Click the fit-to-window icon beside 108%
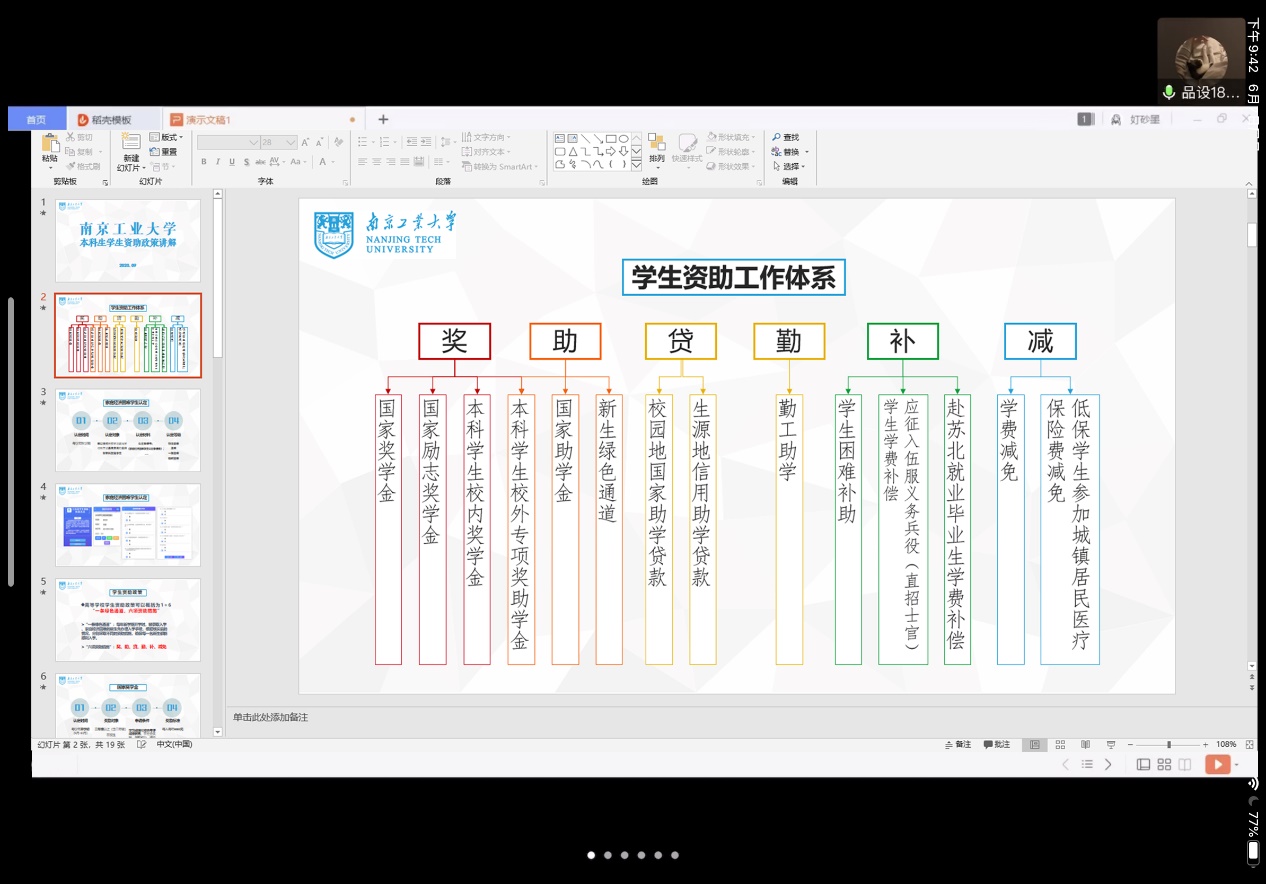 1247,744
